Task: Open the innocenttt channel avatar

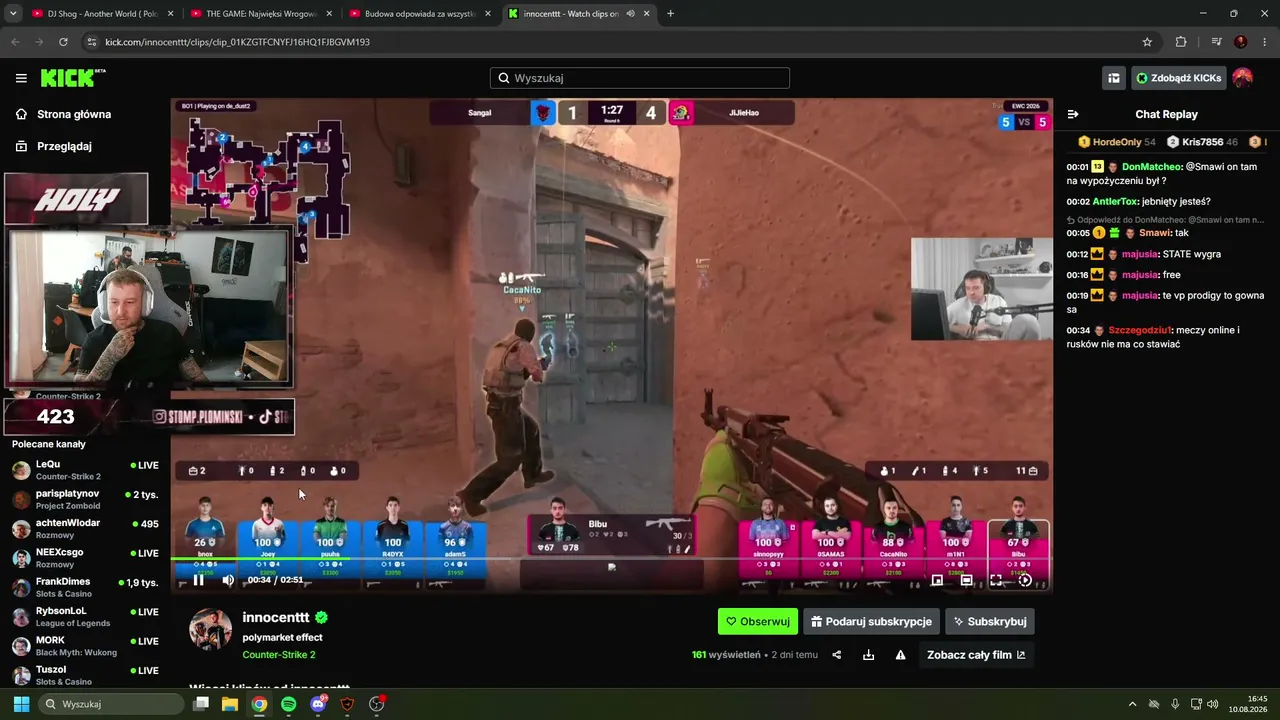Action: (x=210, y=629)
